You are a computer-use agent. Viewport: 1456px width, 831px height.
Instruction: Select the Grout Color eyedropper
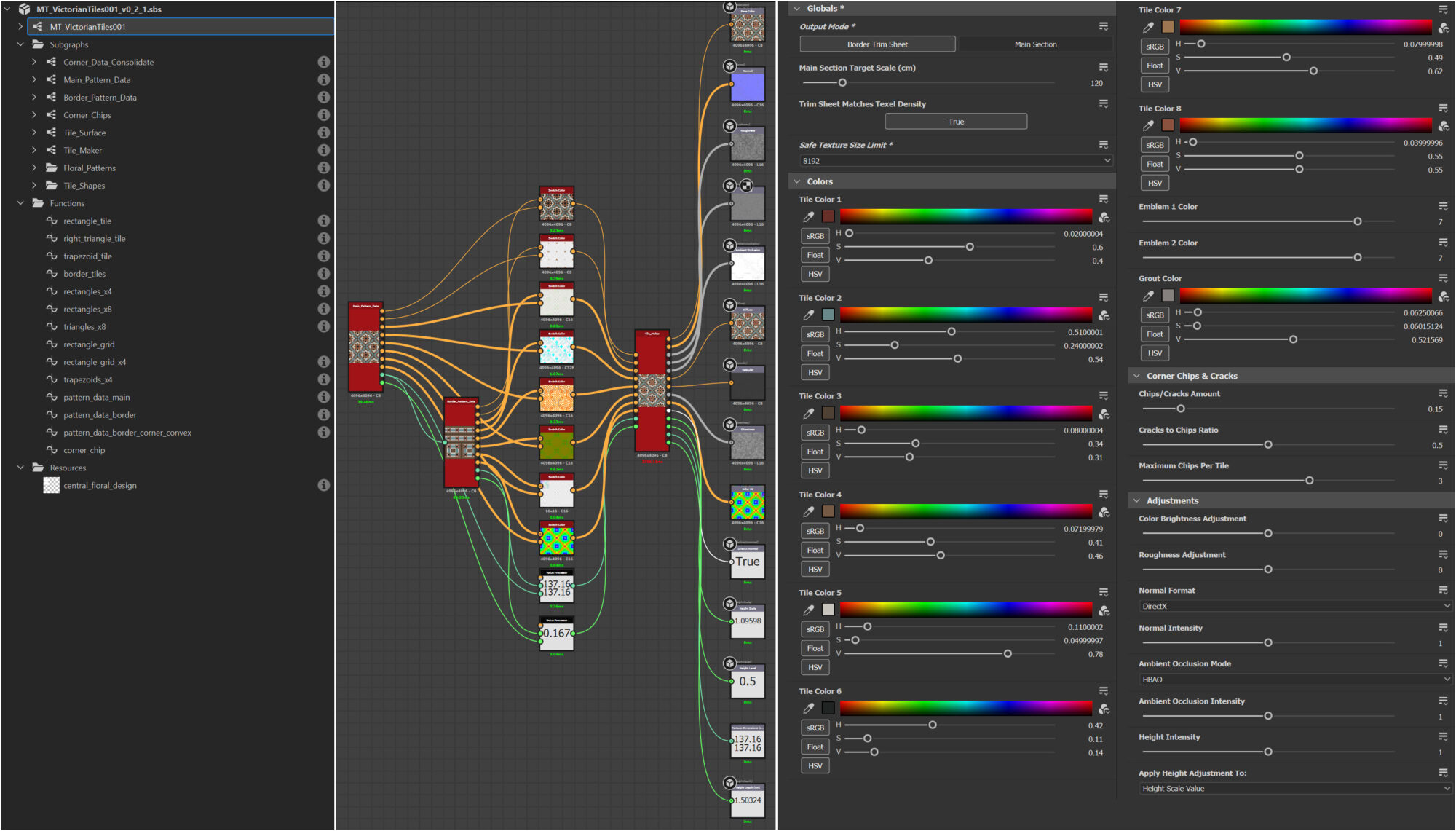point(1148,296)
